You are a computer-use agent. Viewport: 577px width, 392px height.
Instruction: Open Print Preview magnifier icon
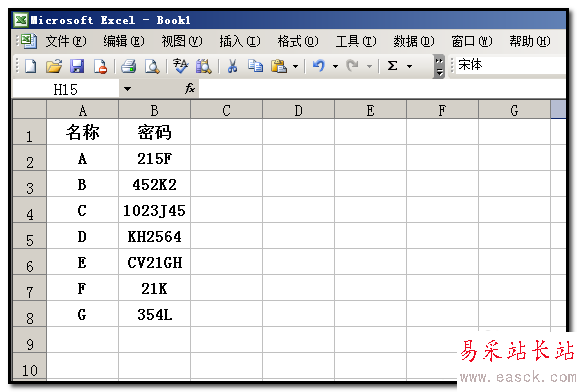pyautogui.click(x=152, y=67)
